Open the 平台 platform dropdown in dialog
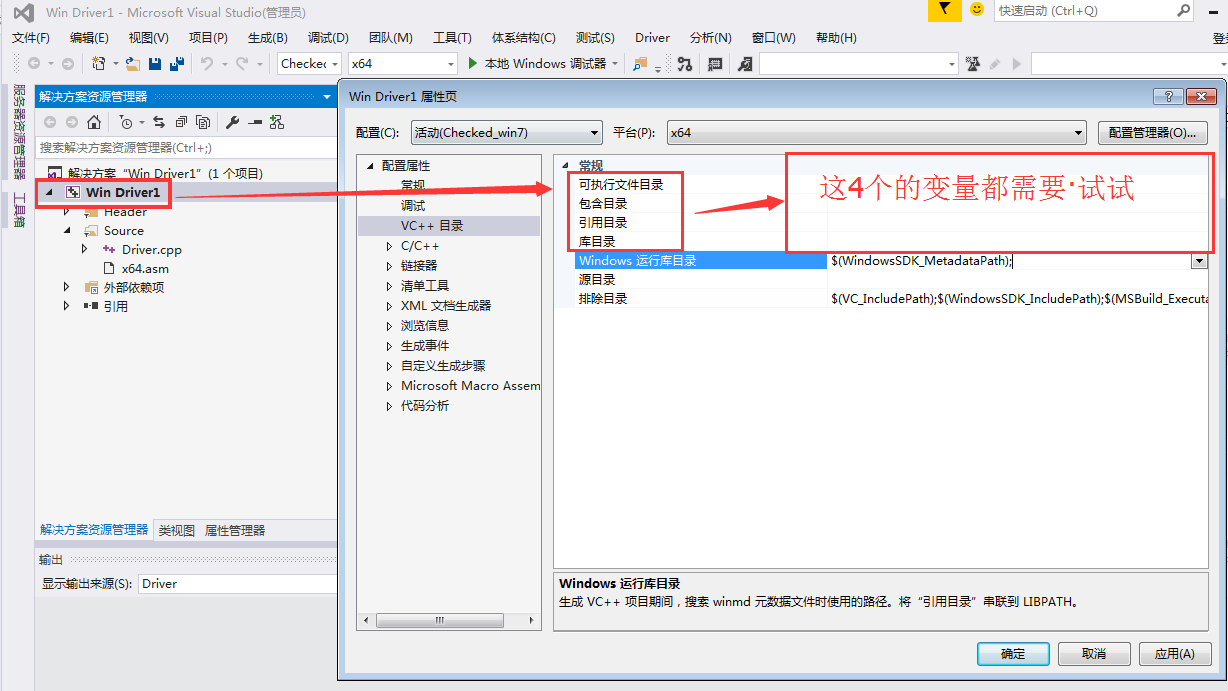Viewport: 1228px width, 691px height. tap(876, 132)
